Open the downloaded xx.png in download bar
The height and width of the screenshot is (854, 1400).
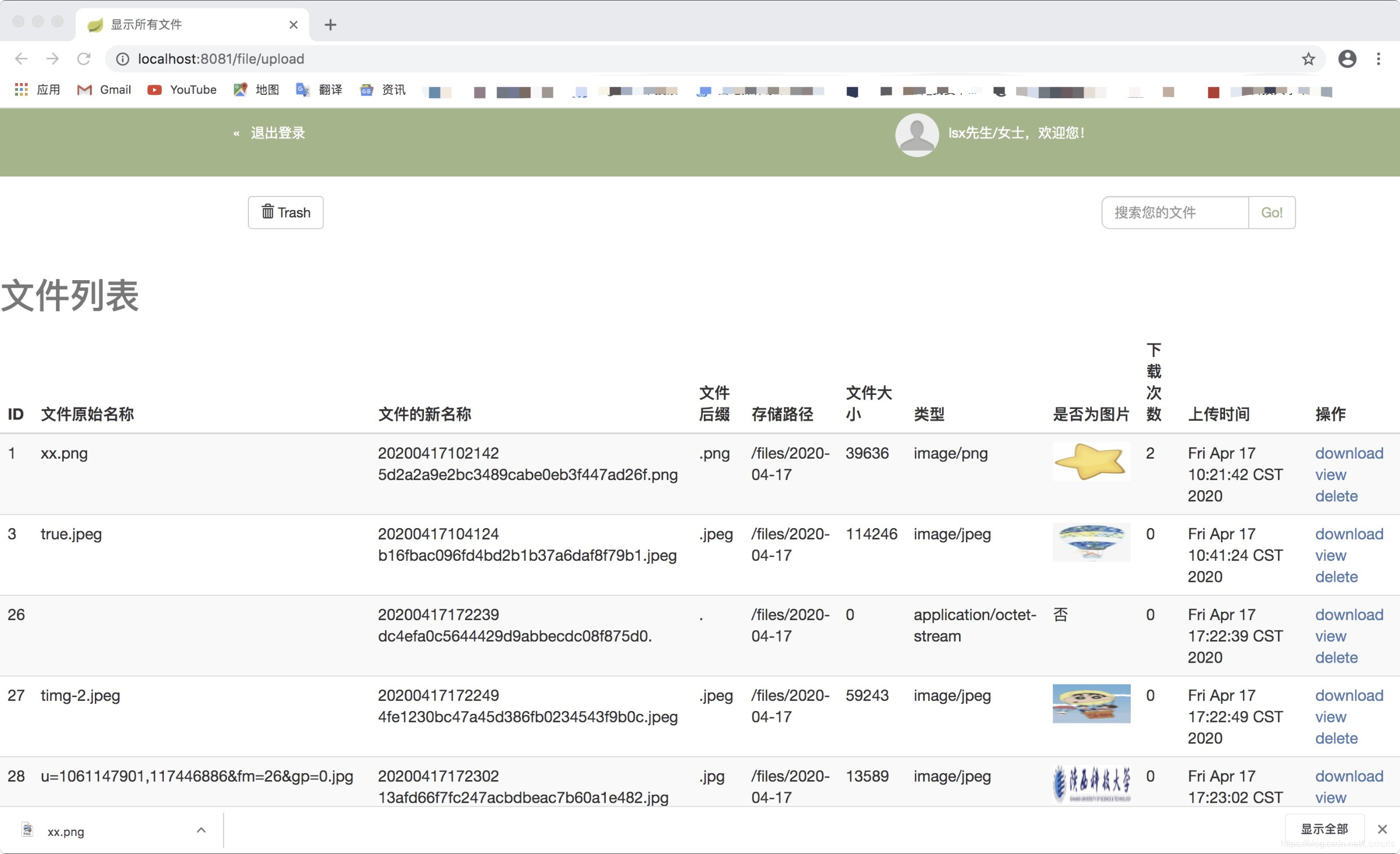(x=65, y=831)
